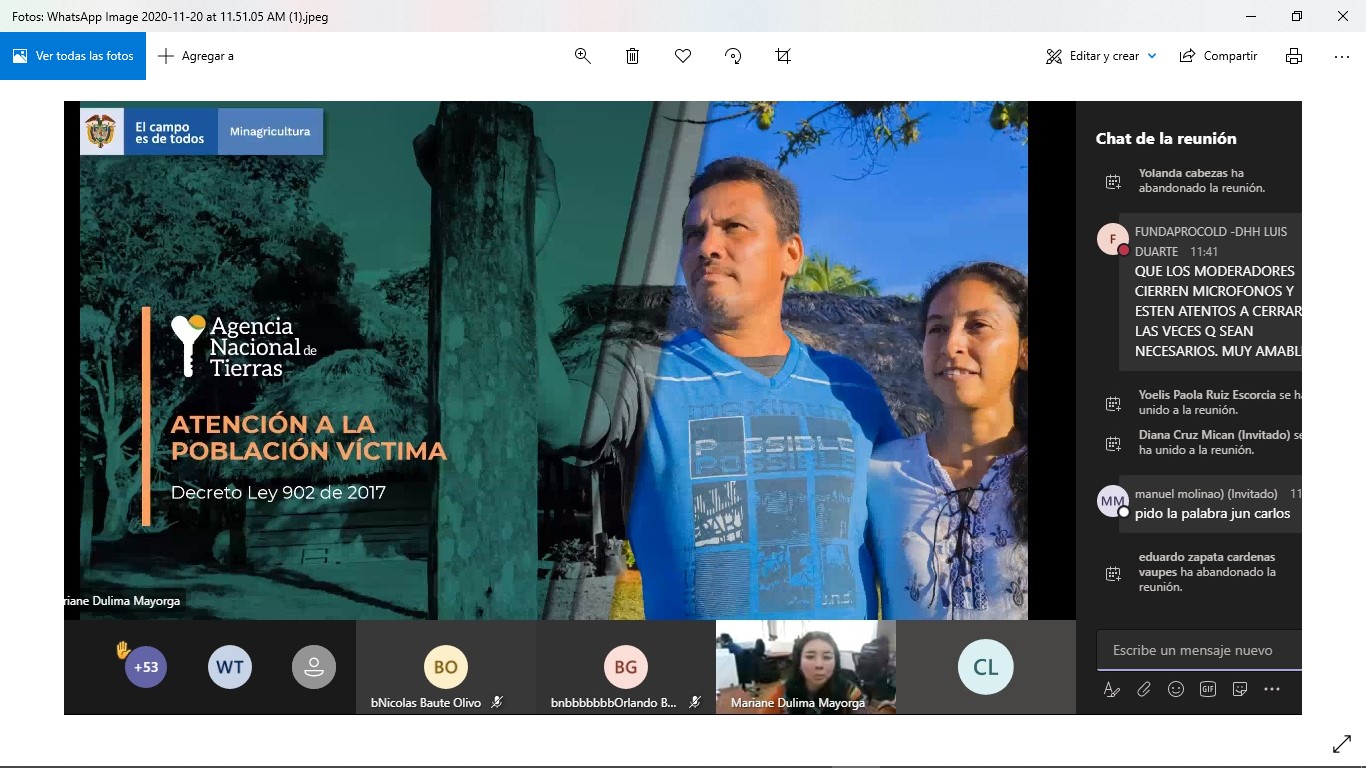Click the GIF icon below the message box
Image resolution: width=1366 pixels, height=768 pixels.
[1208, 689]
